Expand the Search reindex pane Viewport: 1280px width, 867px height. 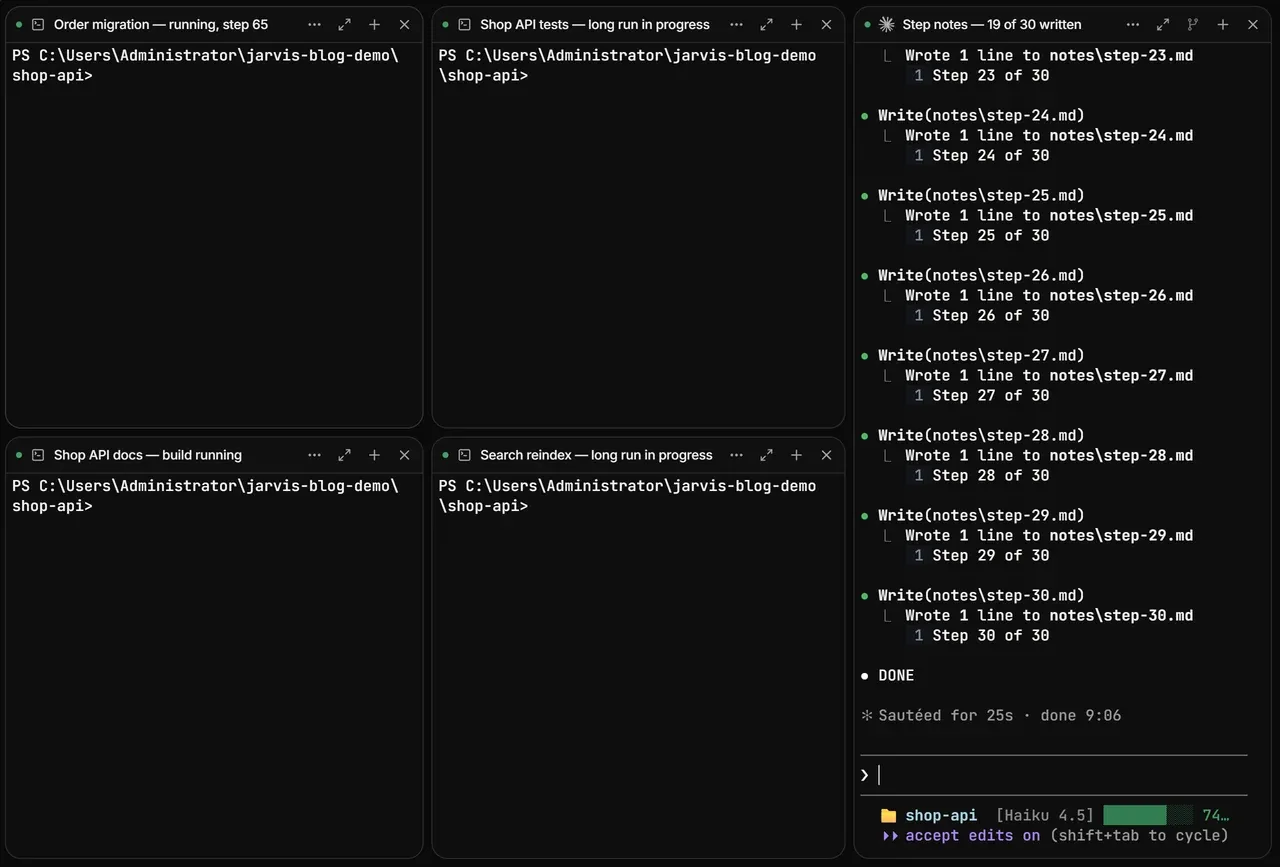pyautogui.click(x=766, y=455)
